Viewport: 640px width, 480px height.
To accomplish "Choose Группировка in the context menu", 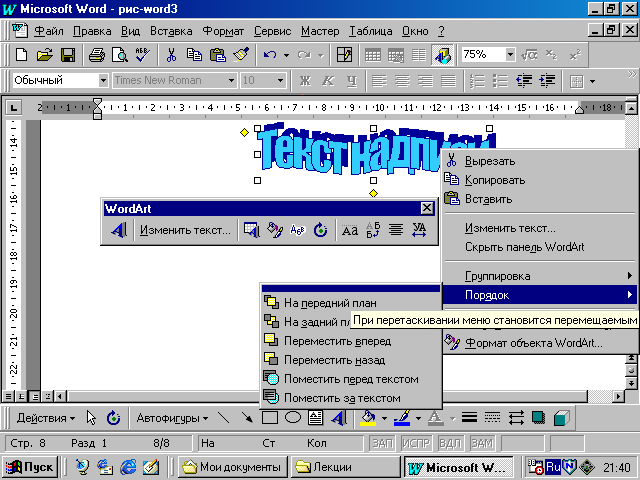I will tap(540, 276).
